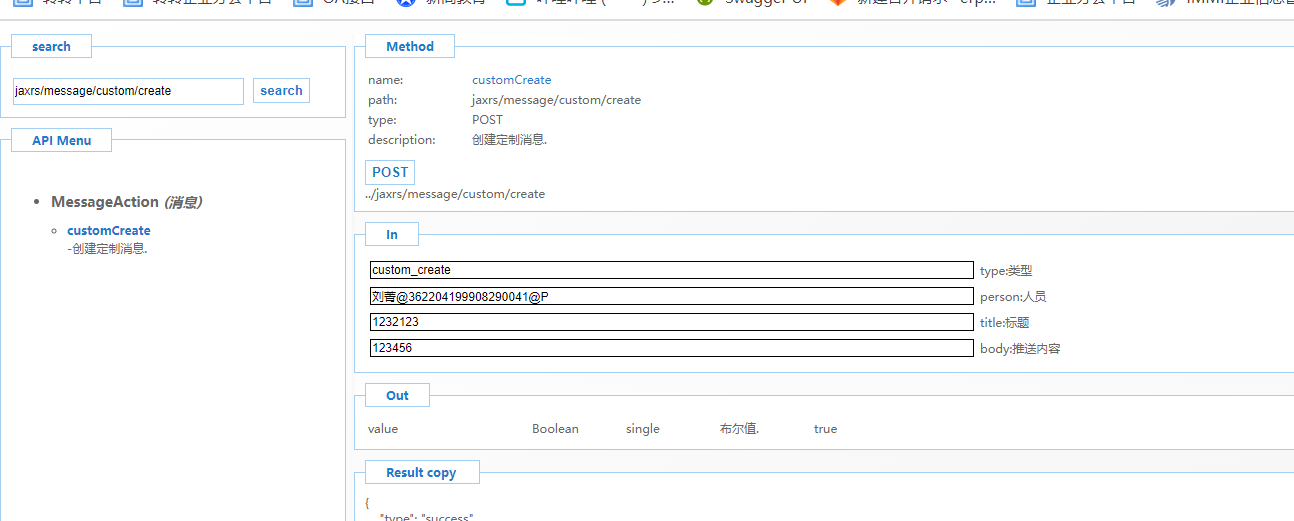Screen dimensions: 1294x521
Task: Click the customCreate method name link
Action: pyautogui.click(x=511, y=80)
